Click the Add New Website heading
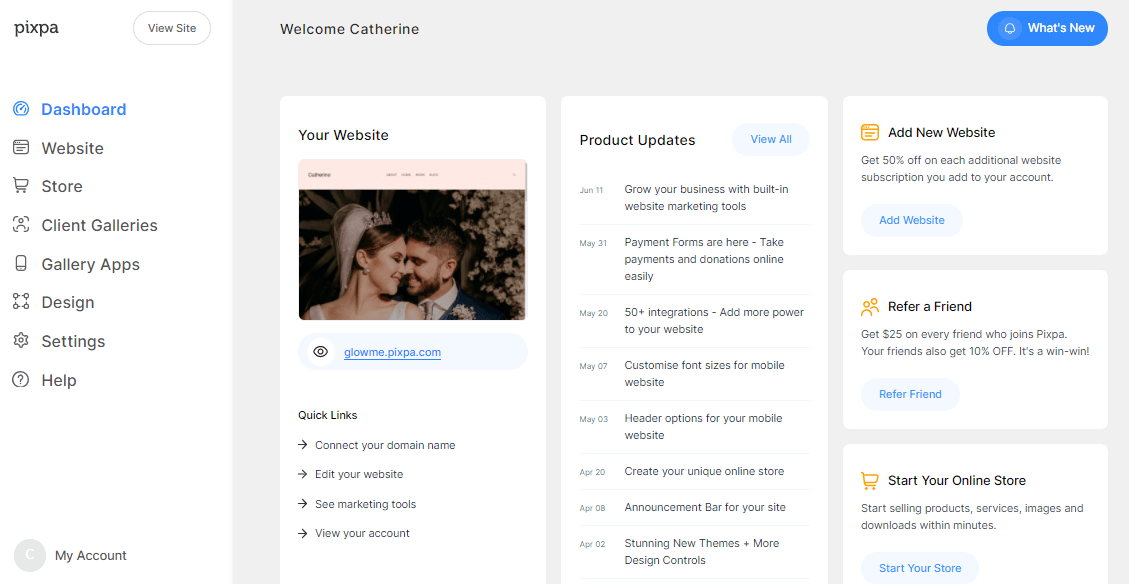 click(x=941, y=132)
